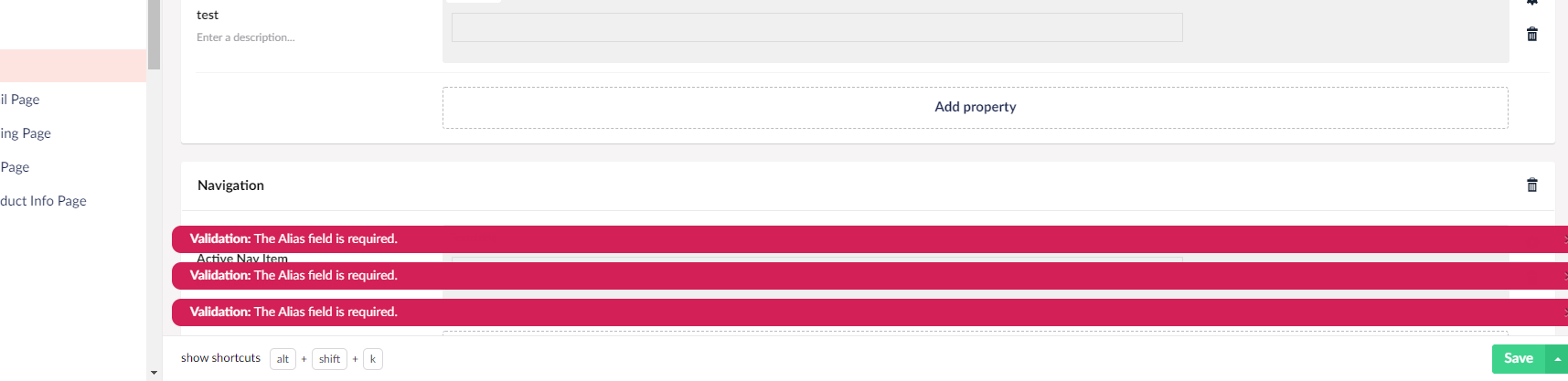
Task: Remove the Navigation group via trash icon
Action: (1532, 185)
